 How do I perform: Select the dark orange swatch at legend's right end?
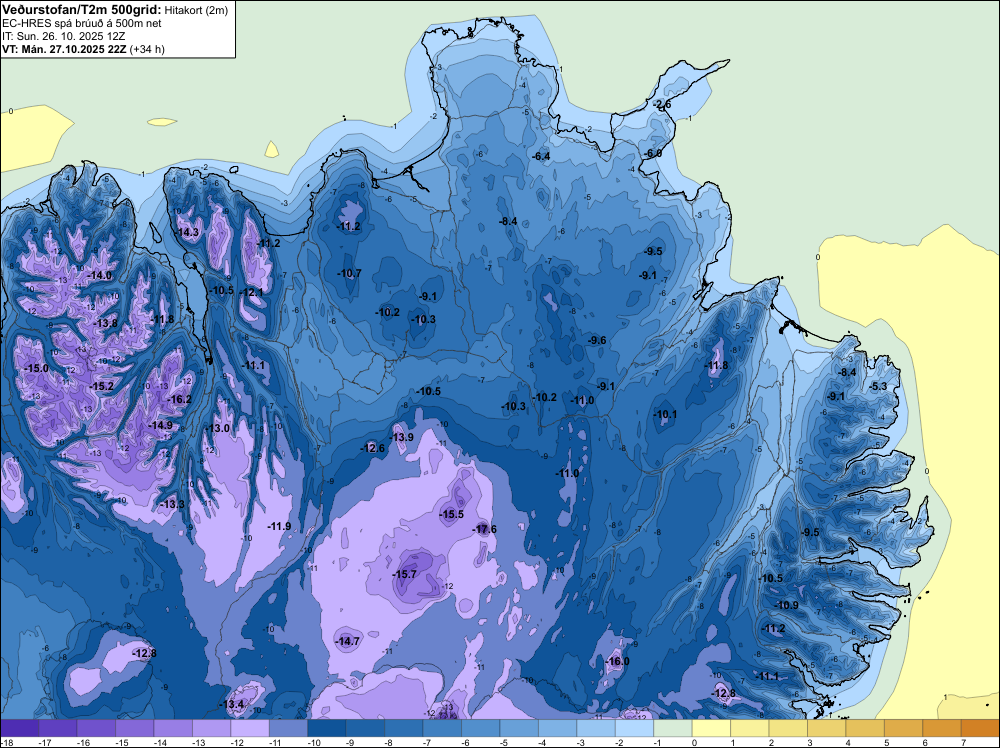tap(980, 728)
